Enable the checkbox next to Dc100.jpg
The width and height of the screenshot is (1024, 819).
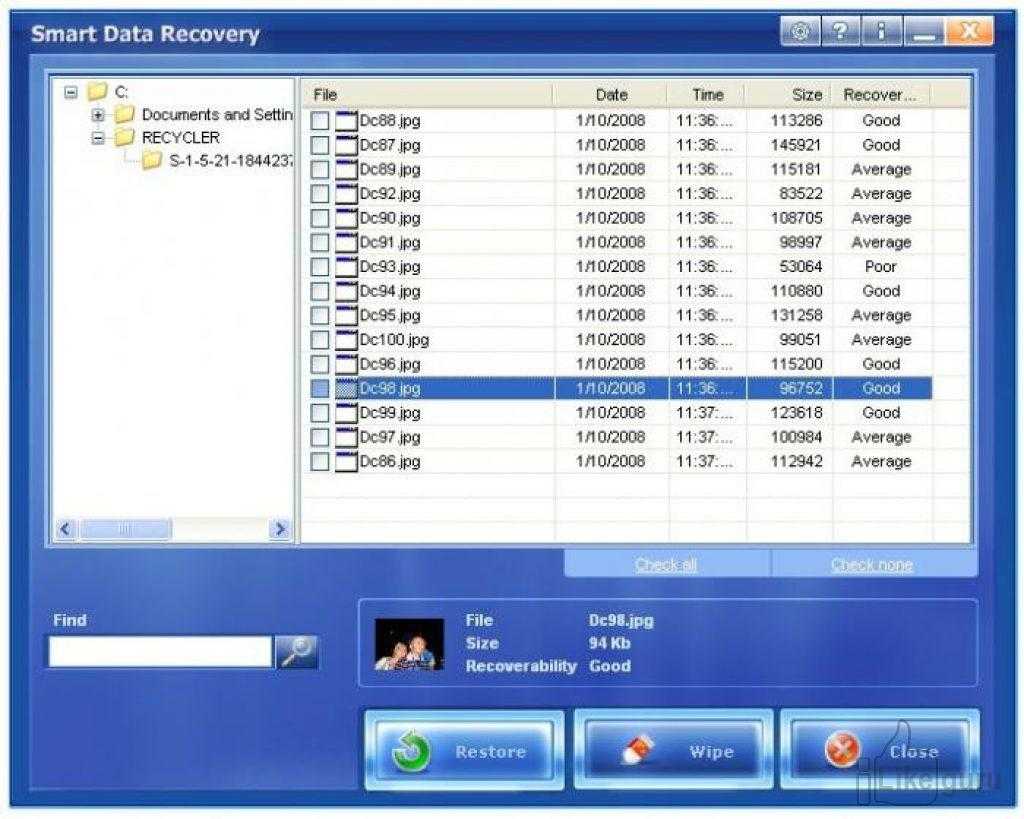[320, 340]
